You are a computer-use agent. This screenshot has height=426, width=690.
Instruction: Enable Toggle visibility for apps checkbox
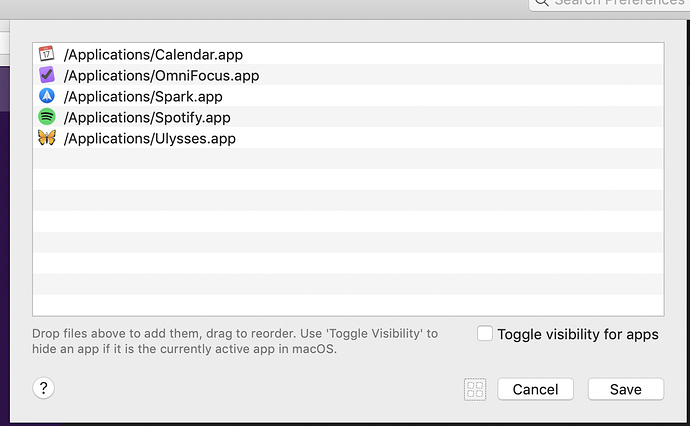[484, 334]
